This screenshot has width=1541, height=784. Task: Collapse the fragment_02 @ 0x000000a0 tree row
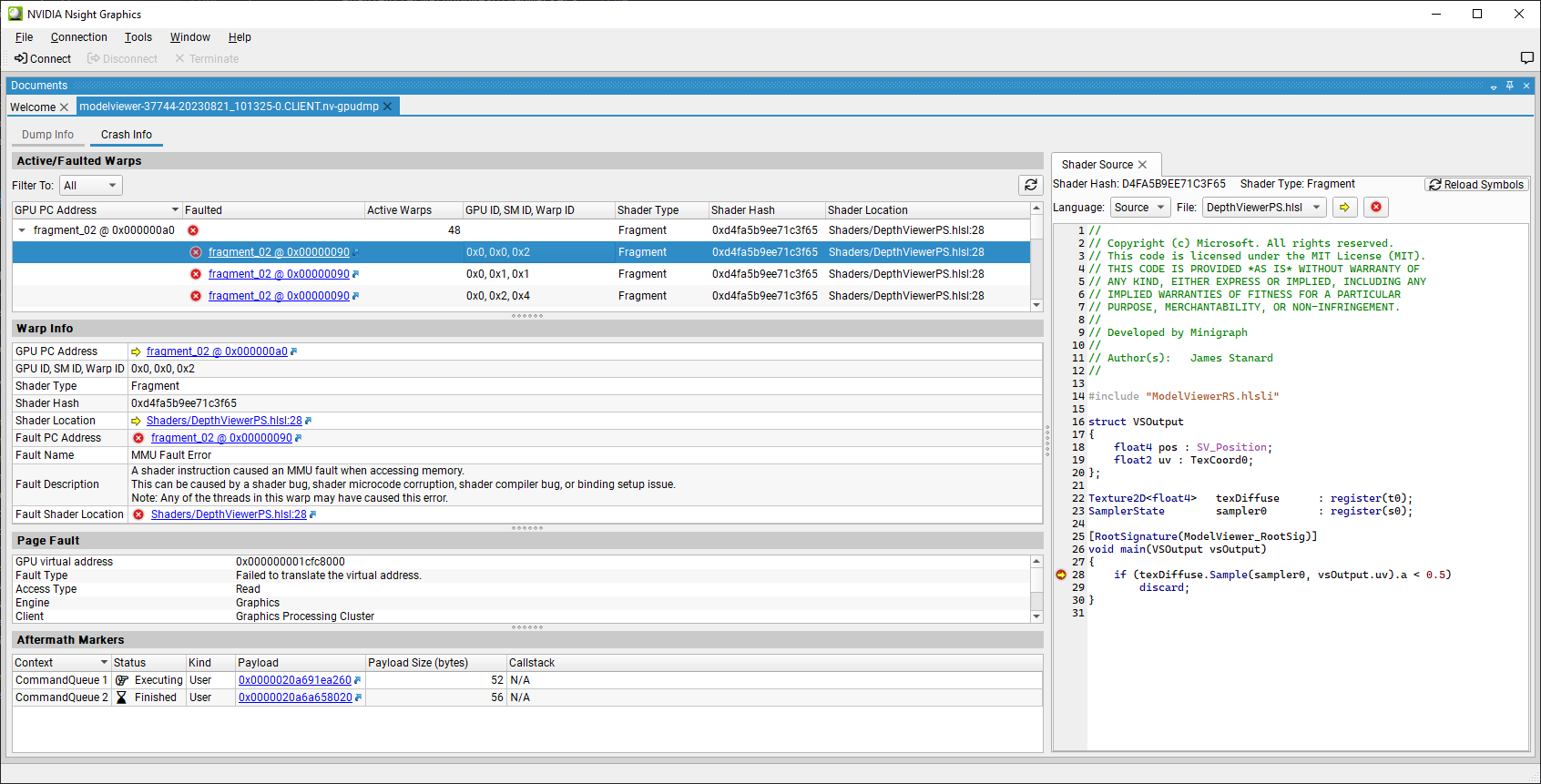[x=22, y=230]
